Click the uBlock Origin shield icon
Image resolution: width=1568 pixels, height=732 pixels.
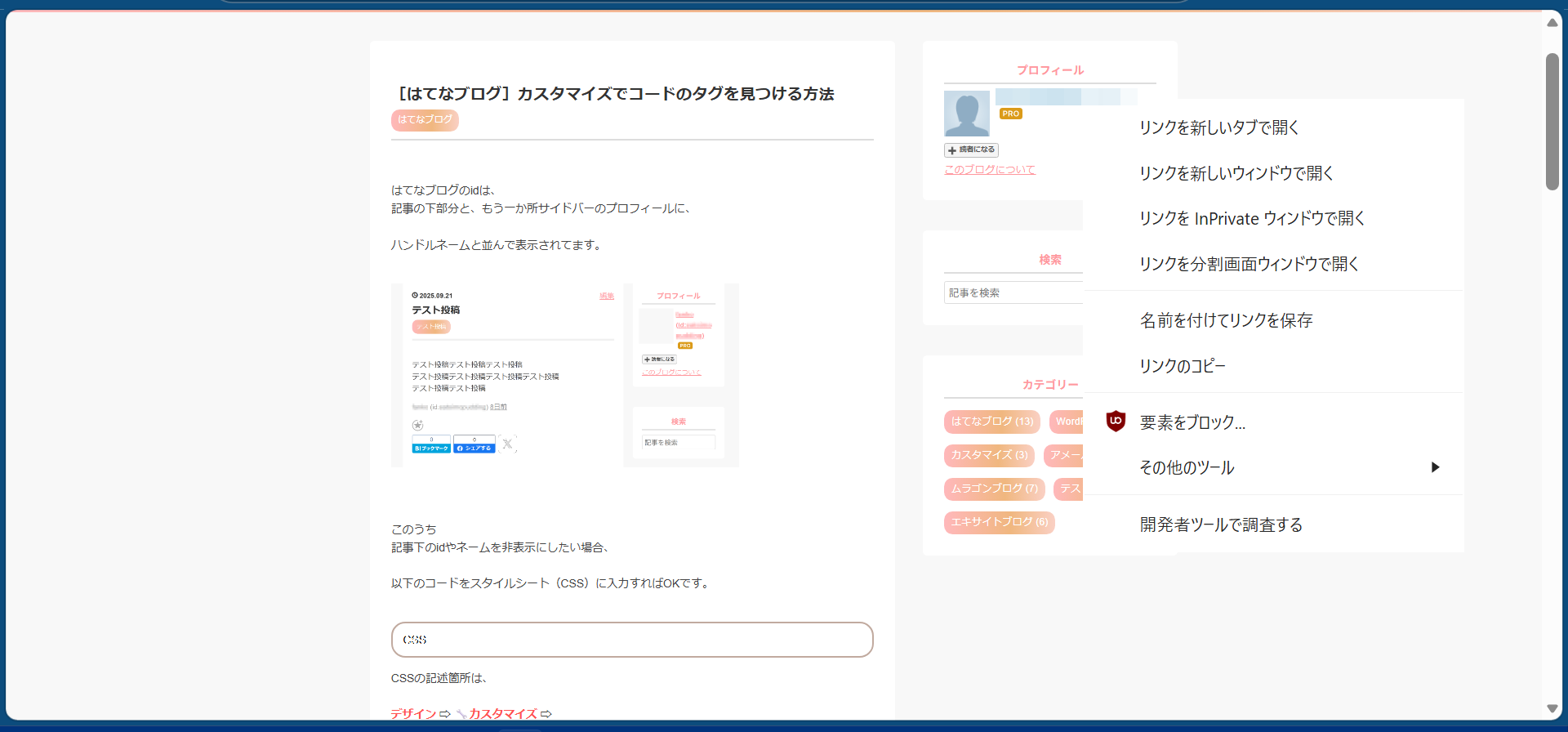click(x=1116, y=422)
